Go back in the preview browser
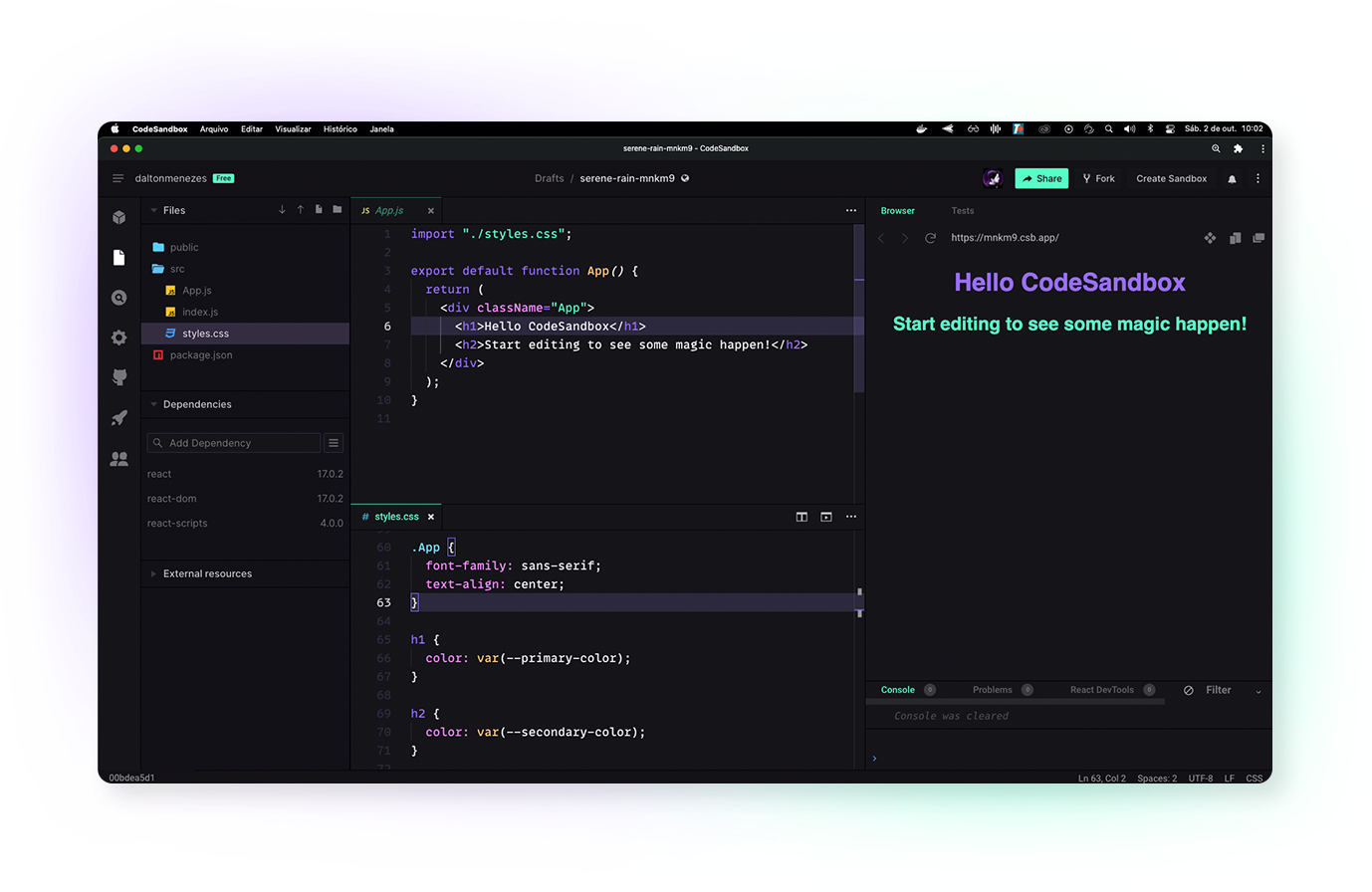Viewport: 1372px width, 892px height. pos(881,238)
